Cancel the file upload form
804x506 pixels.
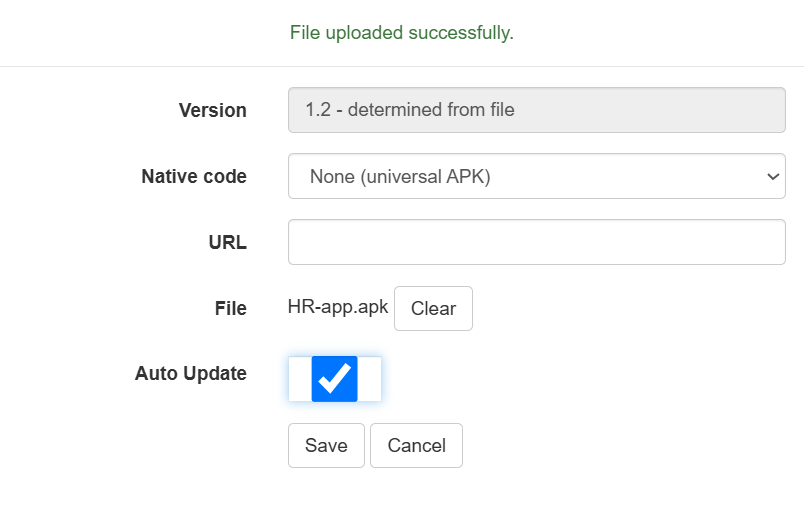point(416,446)
